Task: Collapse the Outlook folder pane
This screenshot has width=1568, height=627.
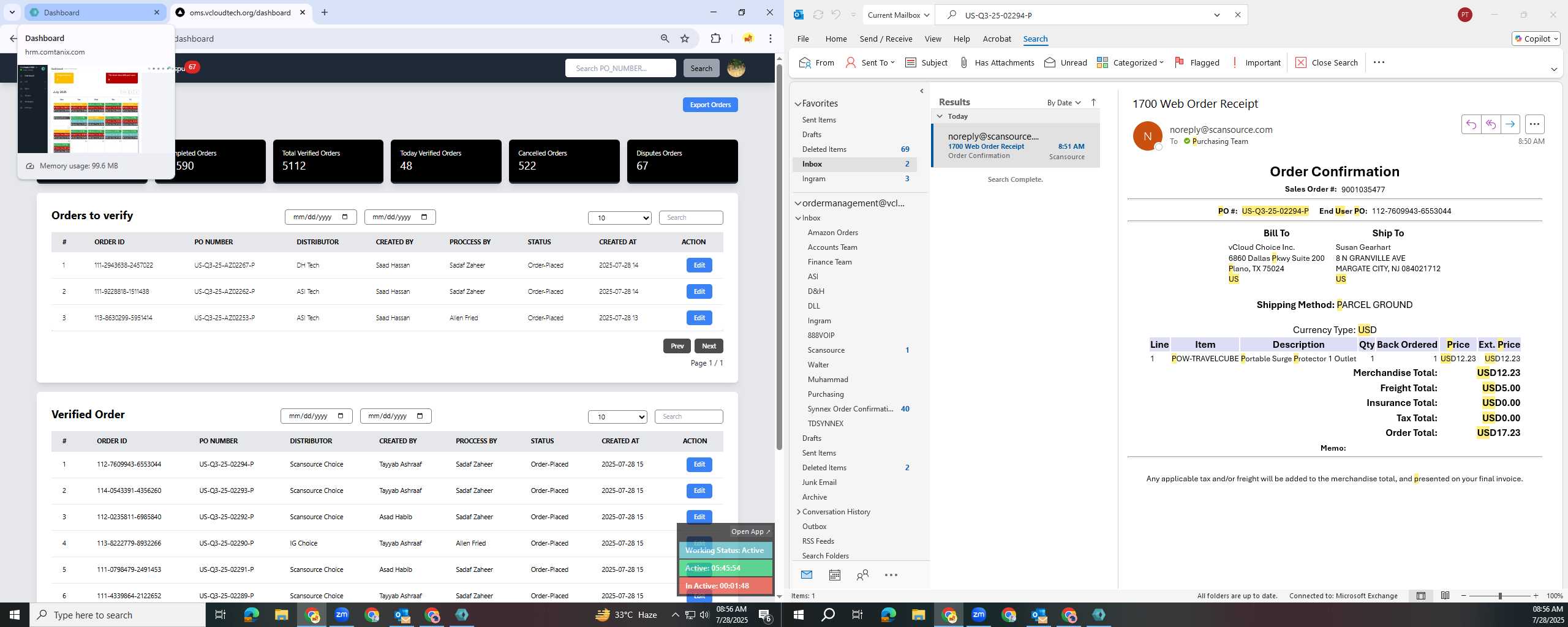Action: coord(922,91)
